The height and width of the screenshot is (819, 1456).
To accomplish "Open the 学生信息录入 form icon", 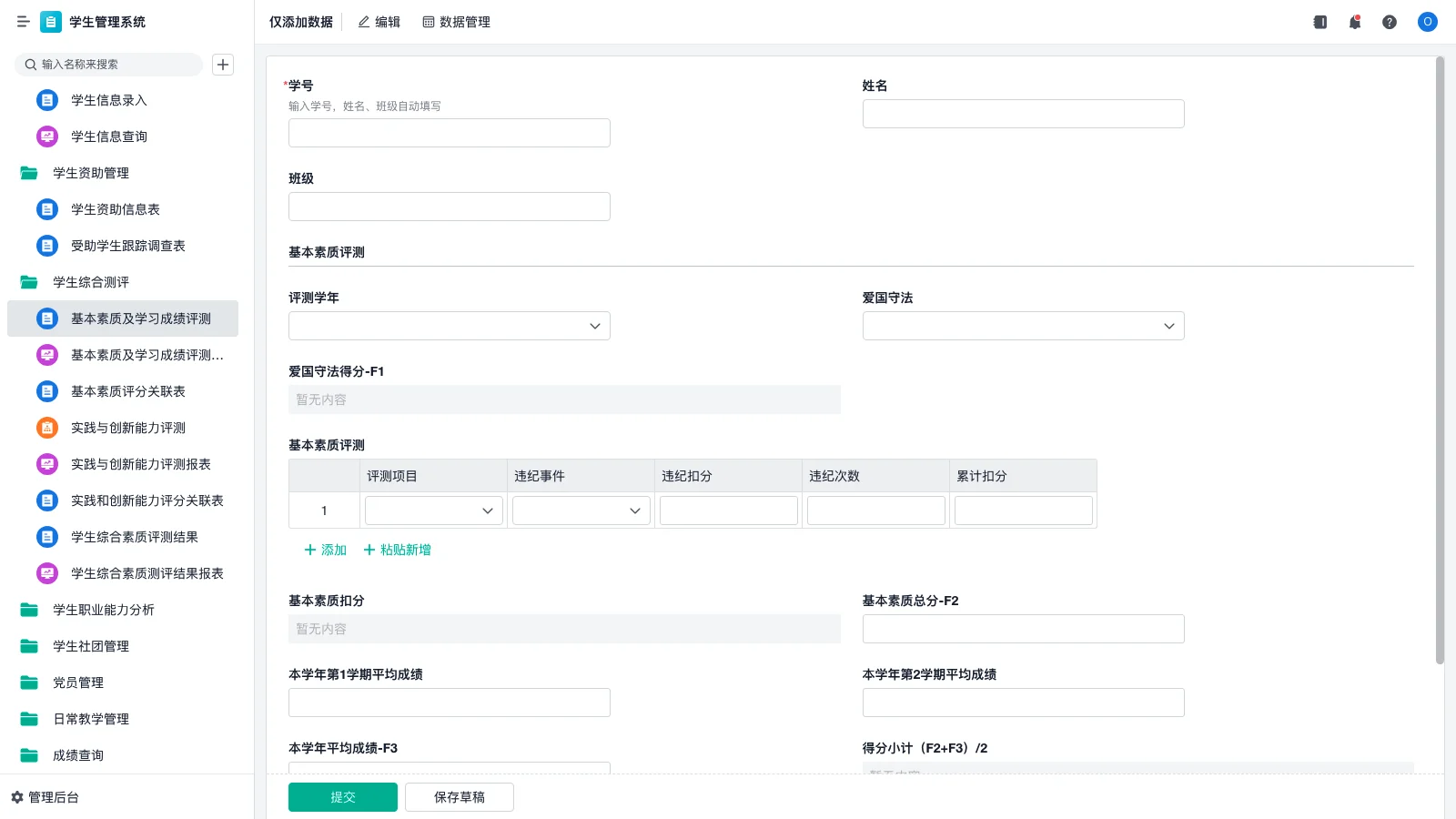I will tap(46, 100).
